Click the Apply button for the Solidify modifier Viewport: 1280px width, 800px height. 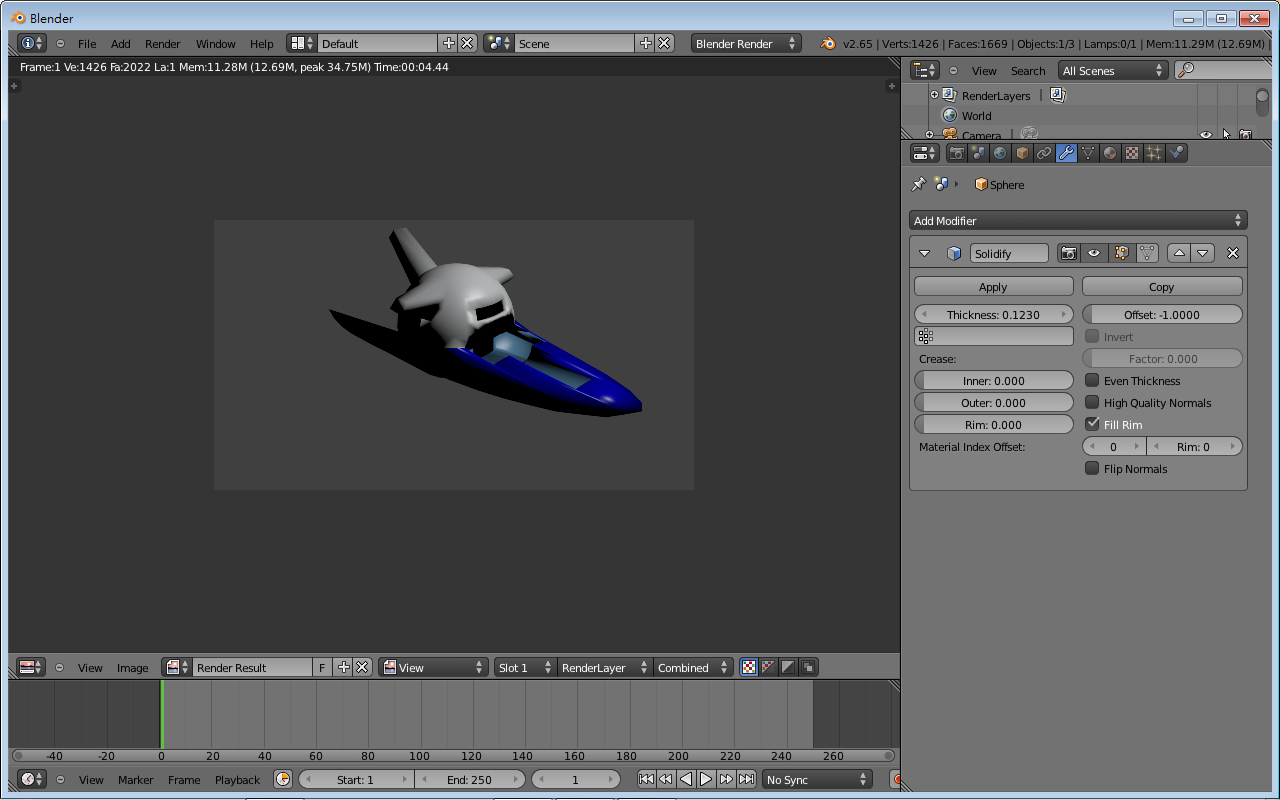[992, 286]
